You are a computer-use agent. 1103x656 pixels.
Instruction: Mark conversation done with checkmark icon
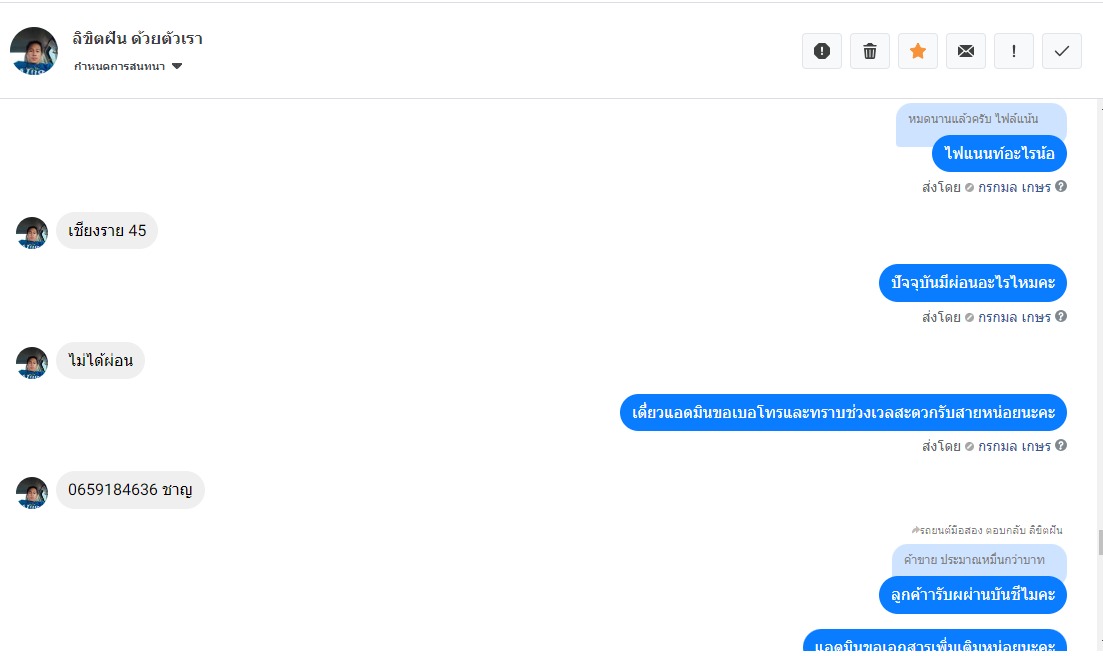click(1061, 51)
